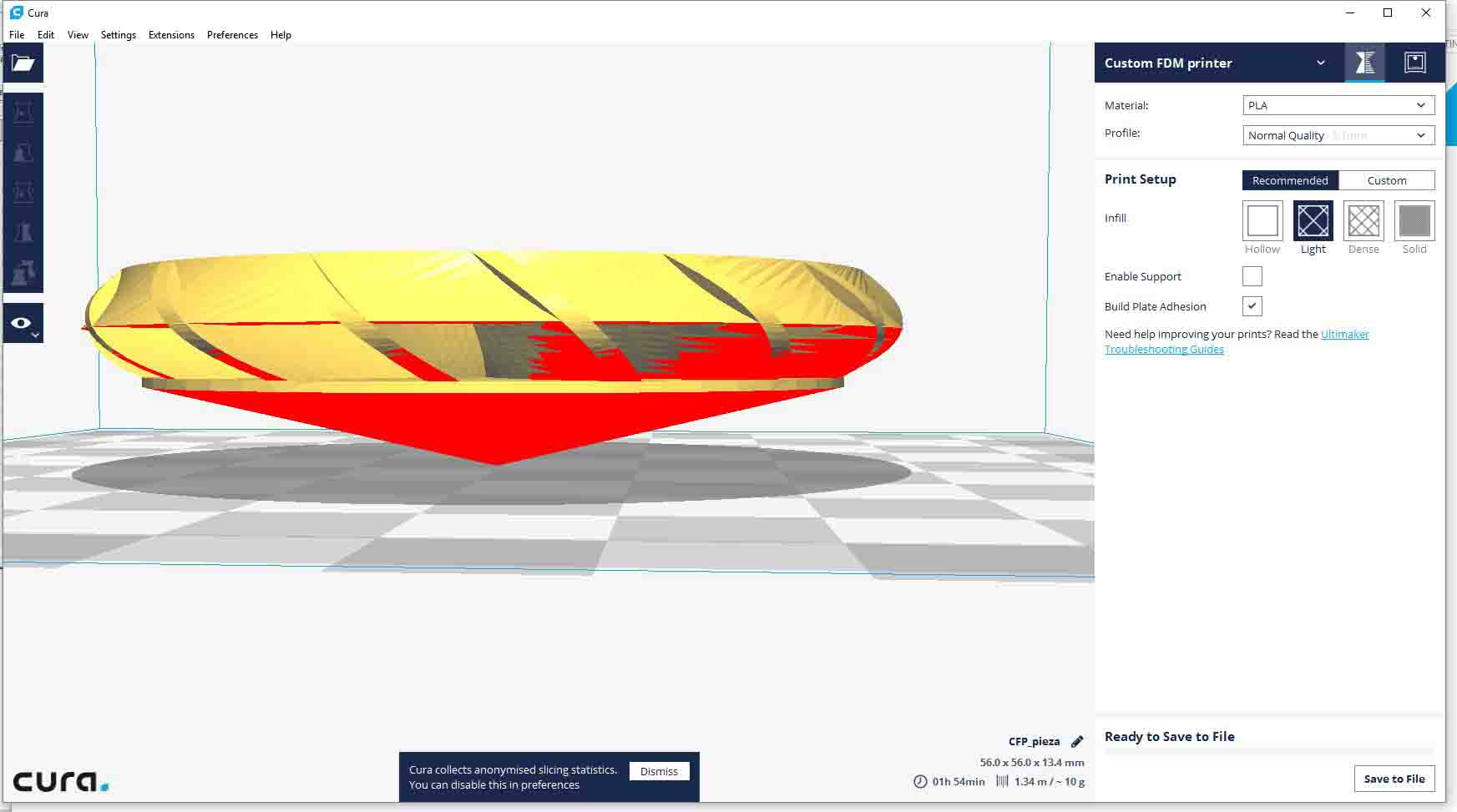Screen dimensions: 1457x812
Task: Select the Rotate tool in sidebar
Action: coord(23,192)
